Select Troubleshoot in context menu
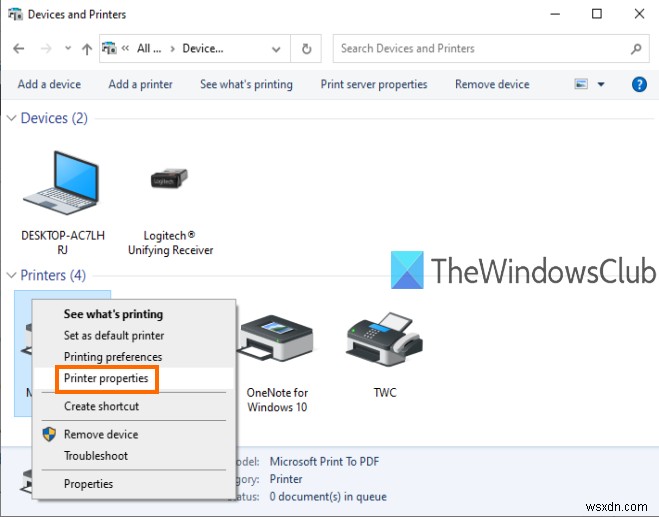The height and width of the screenshot is (517, 659). click(x=96, y=456)
